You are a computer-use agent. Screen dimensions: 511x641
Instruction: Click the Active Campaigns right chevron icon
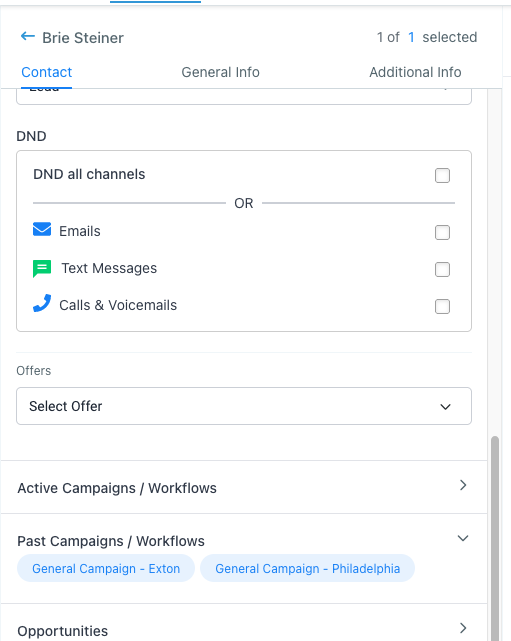(463, 485)
